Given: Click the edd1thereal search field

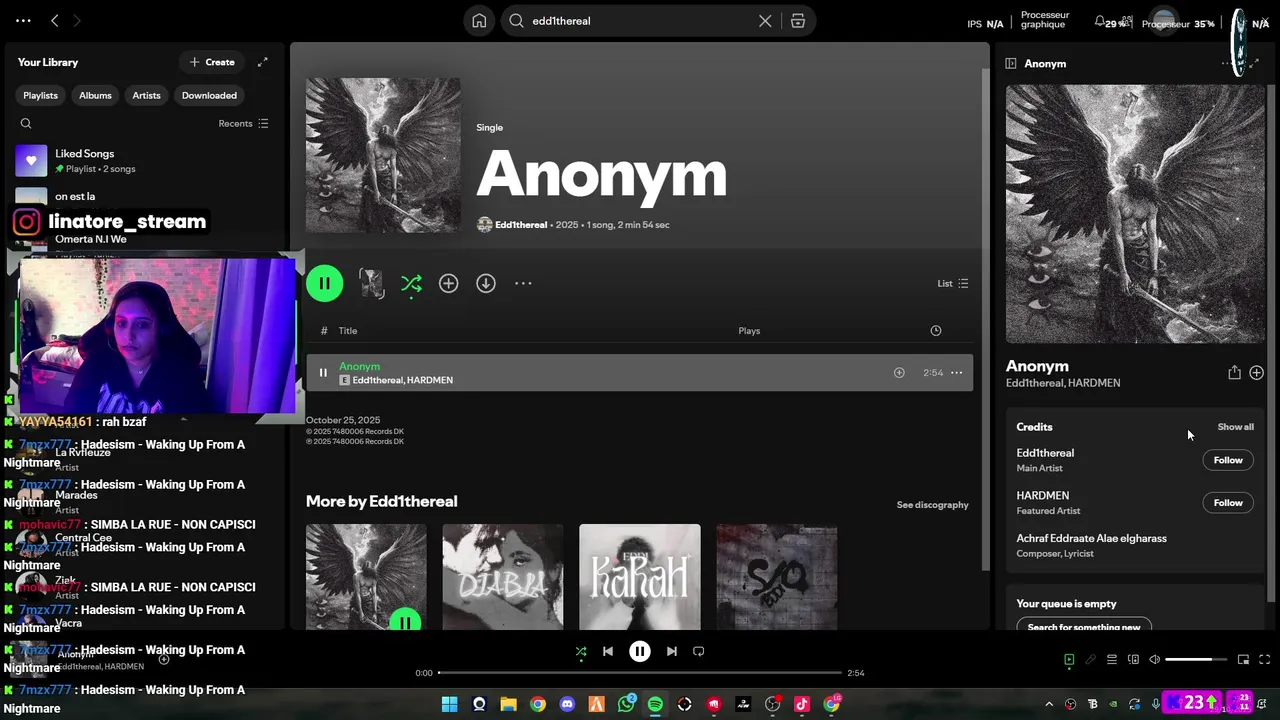Looking at the screenshot, I should (640, 21).
